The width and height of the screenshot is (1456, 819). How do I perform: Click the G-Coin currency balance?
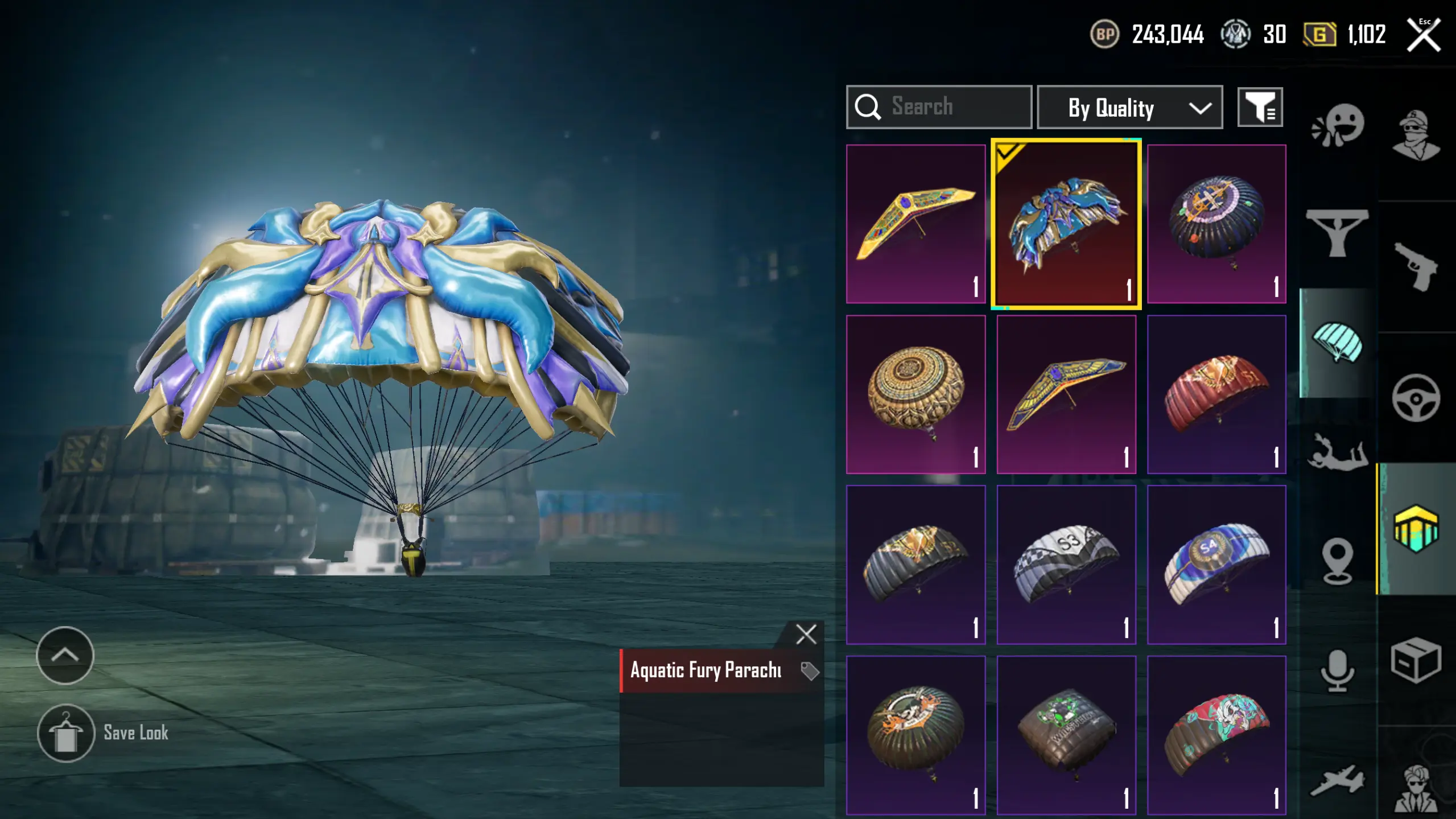click(x=1345, y=35)
